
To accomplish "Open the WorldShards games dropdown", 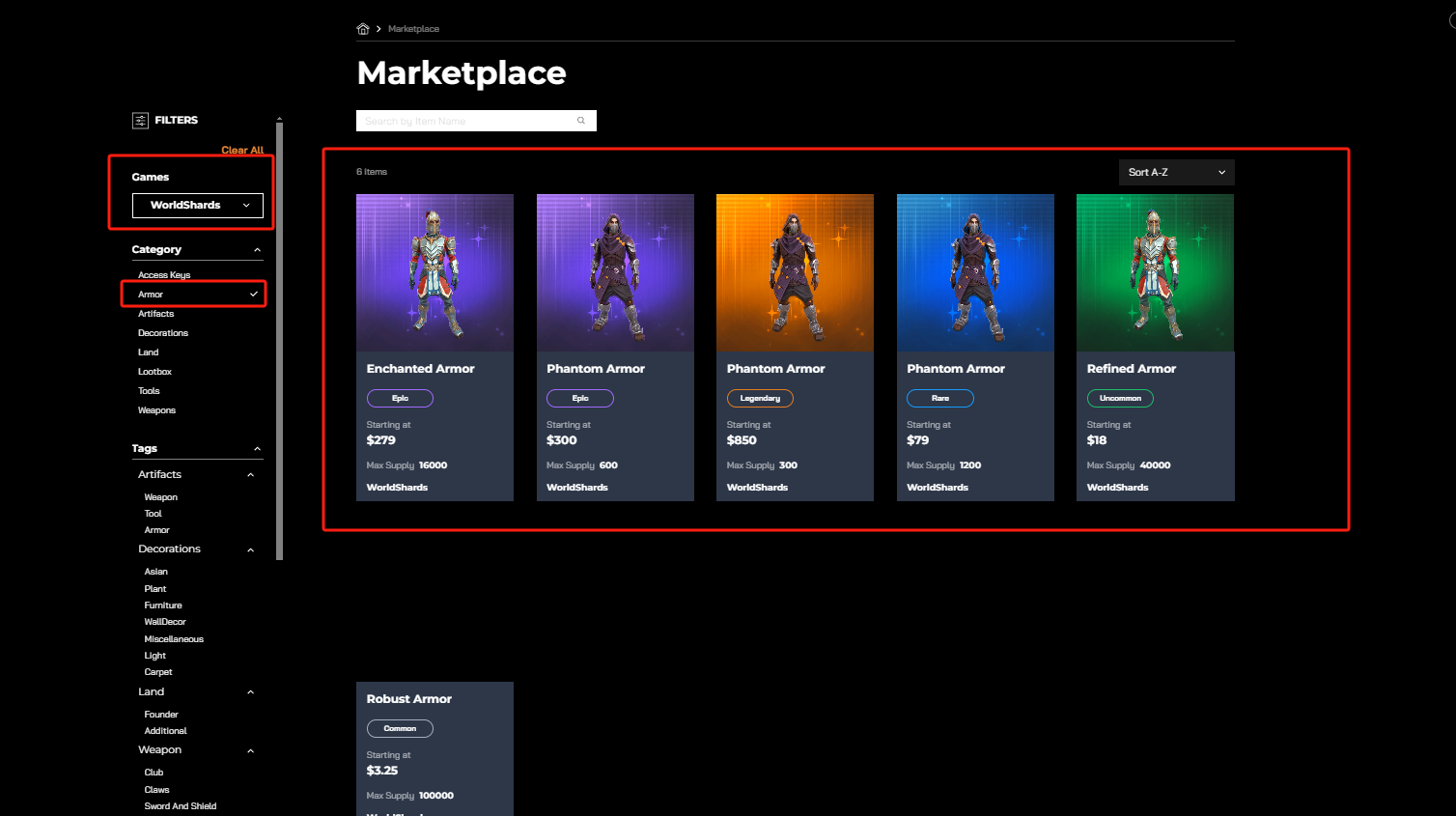I will (198, 205).
